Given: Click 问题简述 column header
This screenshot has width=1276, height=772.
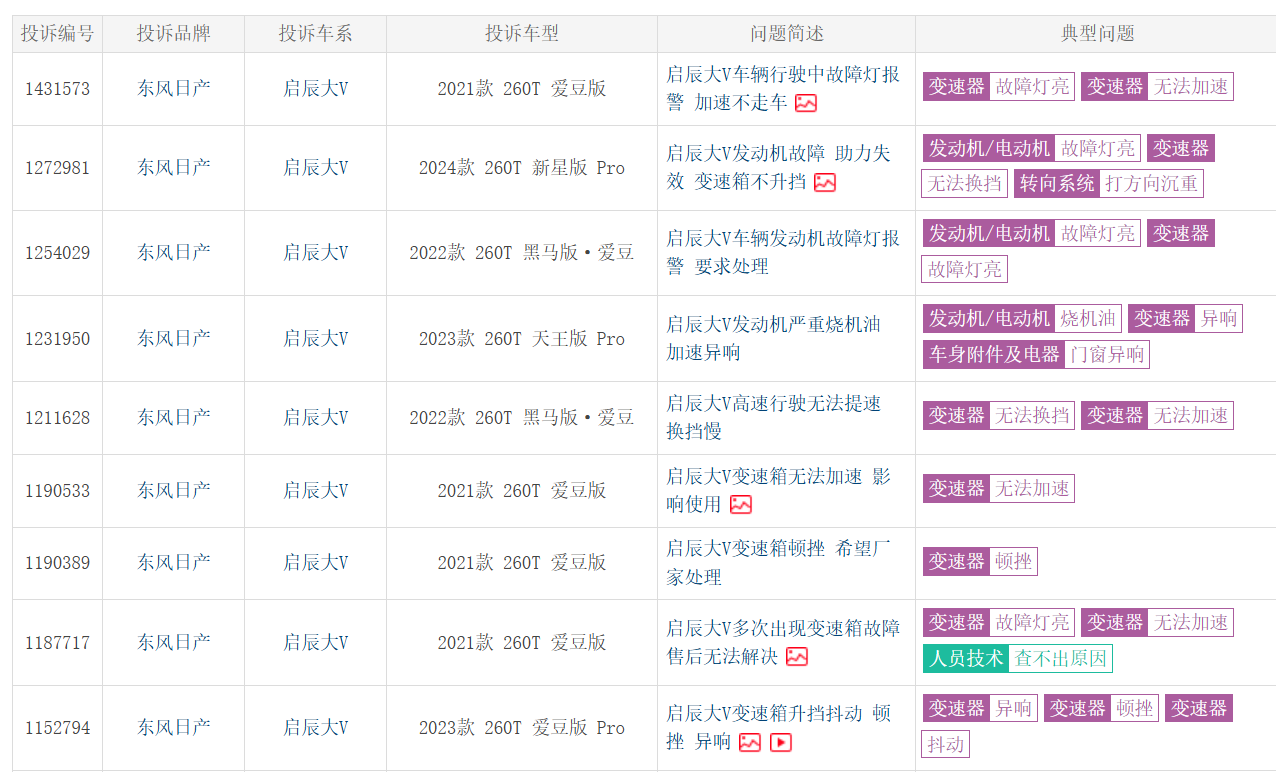Looking at the screenshot, I should pyautogui.click(x=787, y=33).
